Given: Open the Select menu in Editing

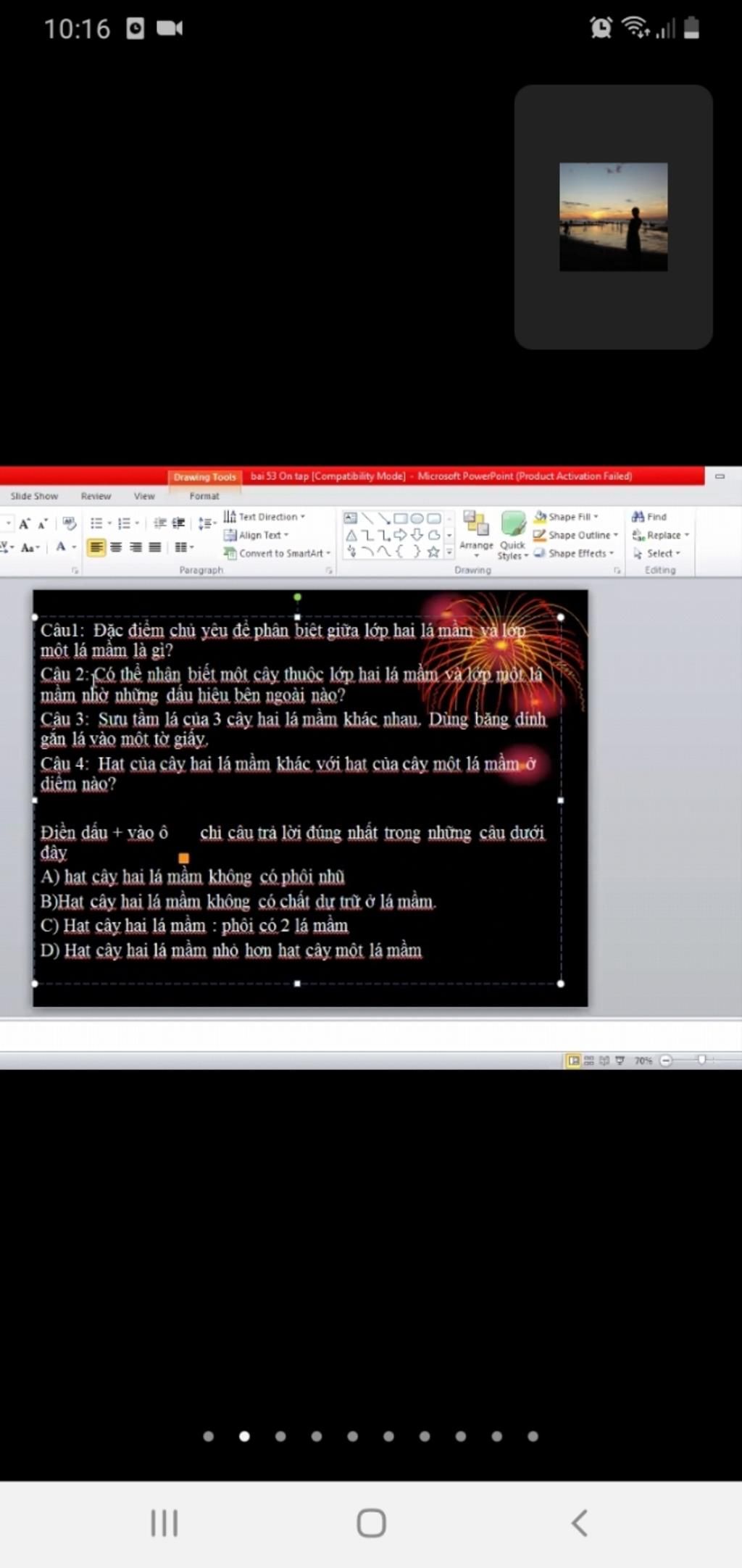Looking at the screenshot, I should tap(656, 553).
